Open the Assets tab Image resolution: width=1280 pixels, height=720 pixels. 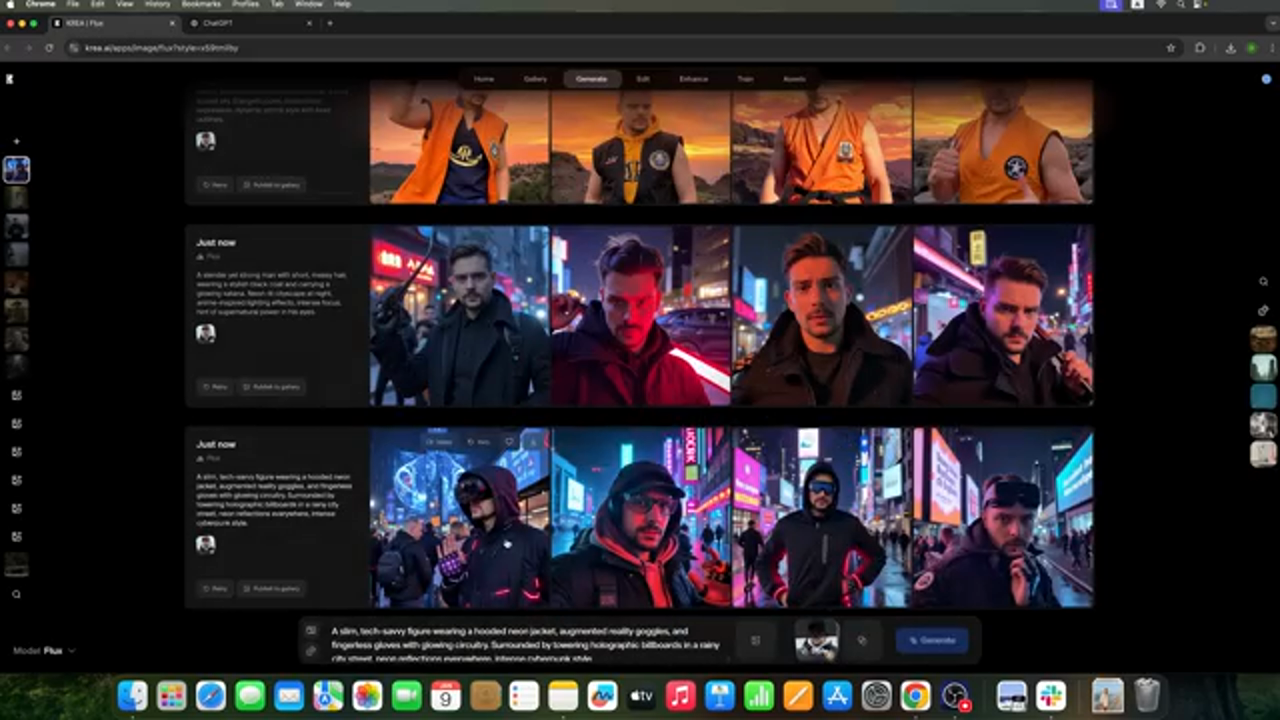pos(794,79)
